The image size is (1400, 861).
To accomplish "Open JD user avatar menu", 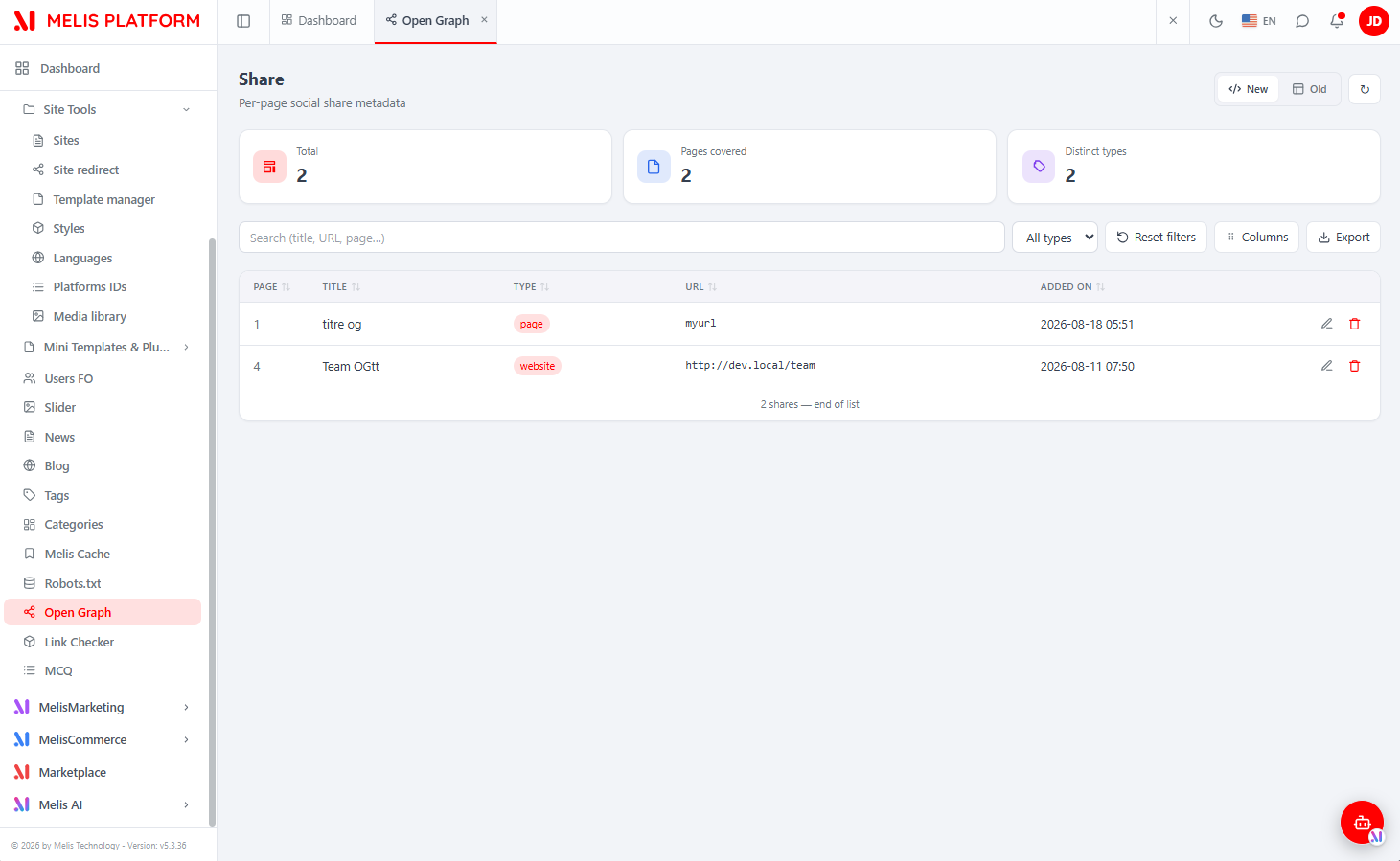I will pos(1374,21).
